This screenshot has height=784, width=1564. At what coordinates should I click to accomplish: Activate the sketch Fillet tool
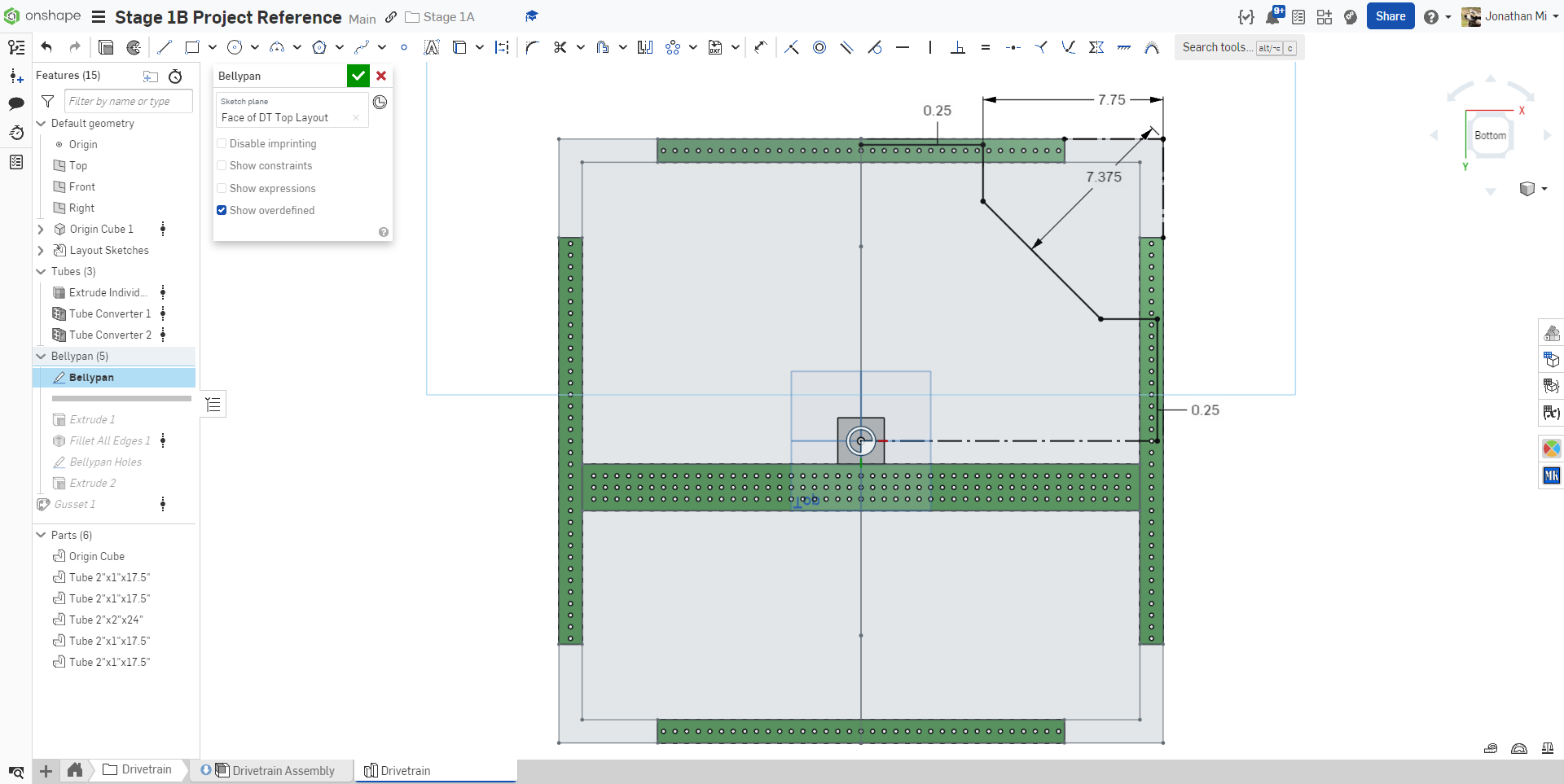pos(532,47)
